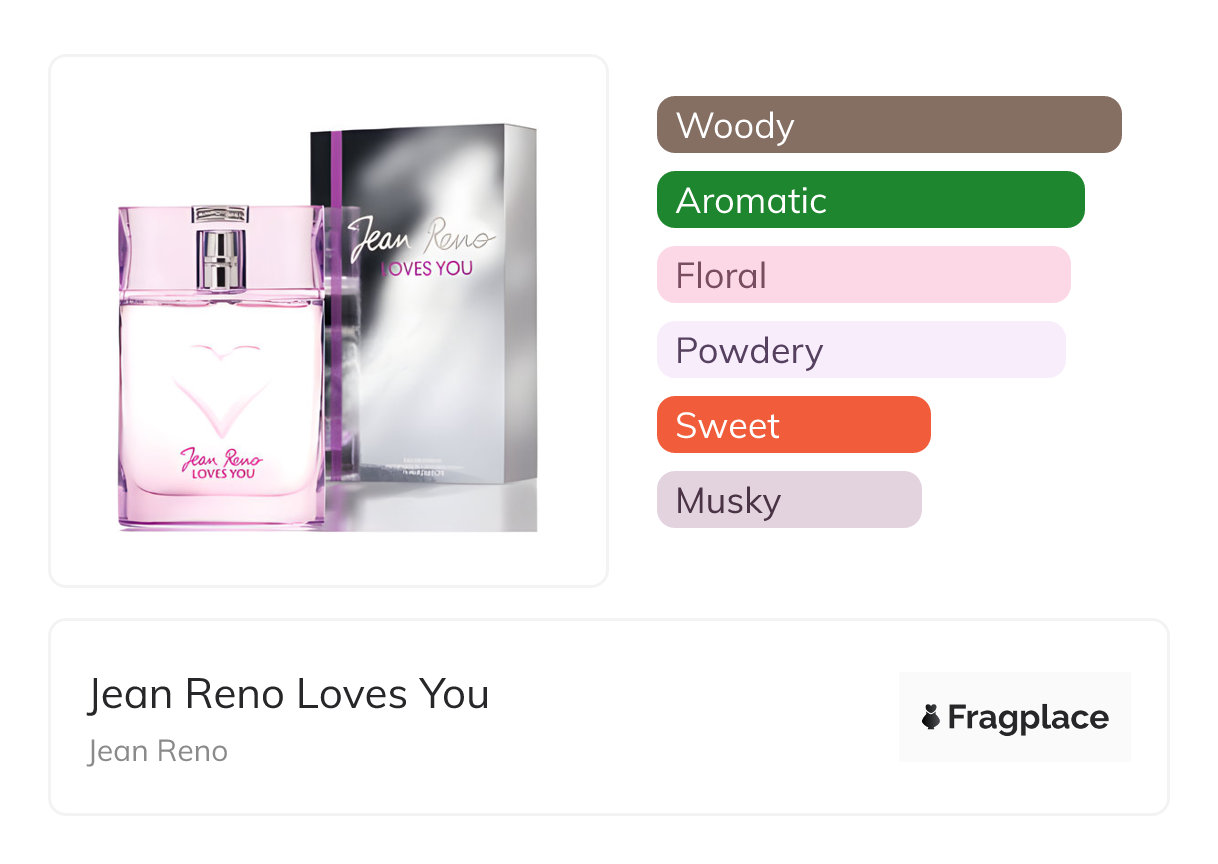Click the Jean Reno signature on the box
1218x864 pixels.
pos(421,237)
